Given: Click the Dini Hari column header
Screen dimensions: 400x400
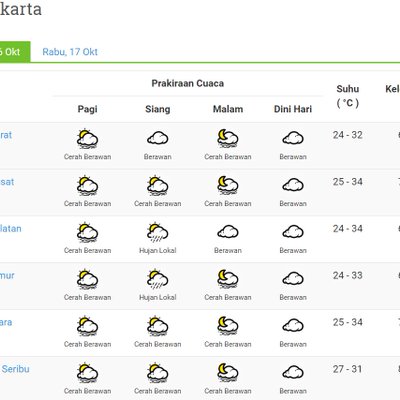Looking at the screenshot, I should [293, 109].
